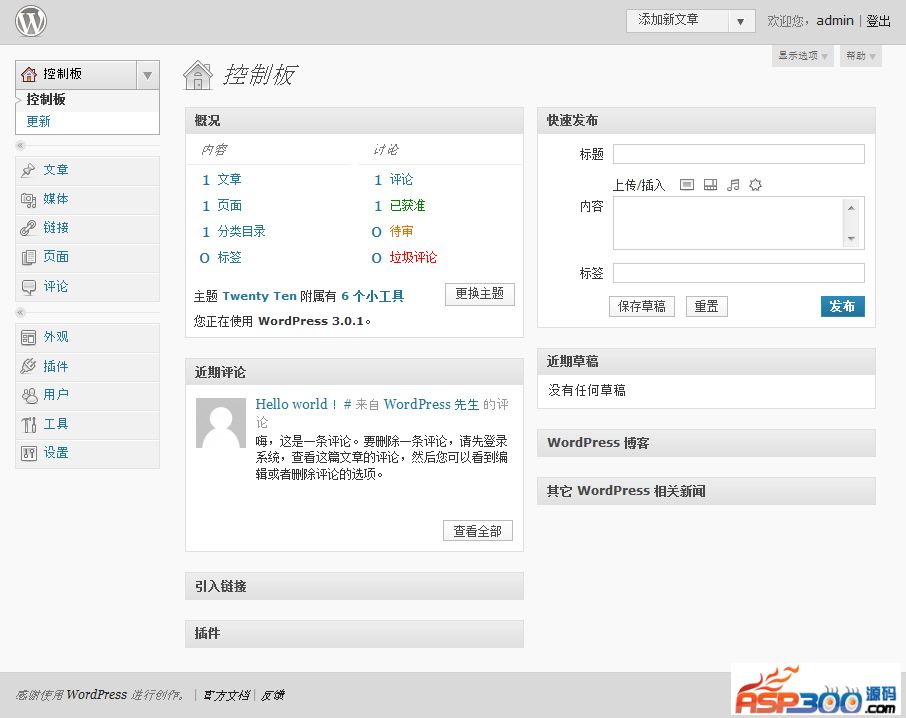Expand the 插件 dashboard widget header

[354, 634]
